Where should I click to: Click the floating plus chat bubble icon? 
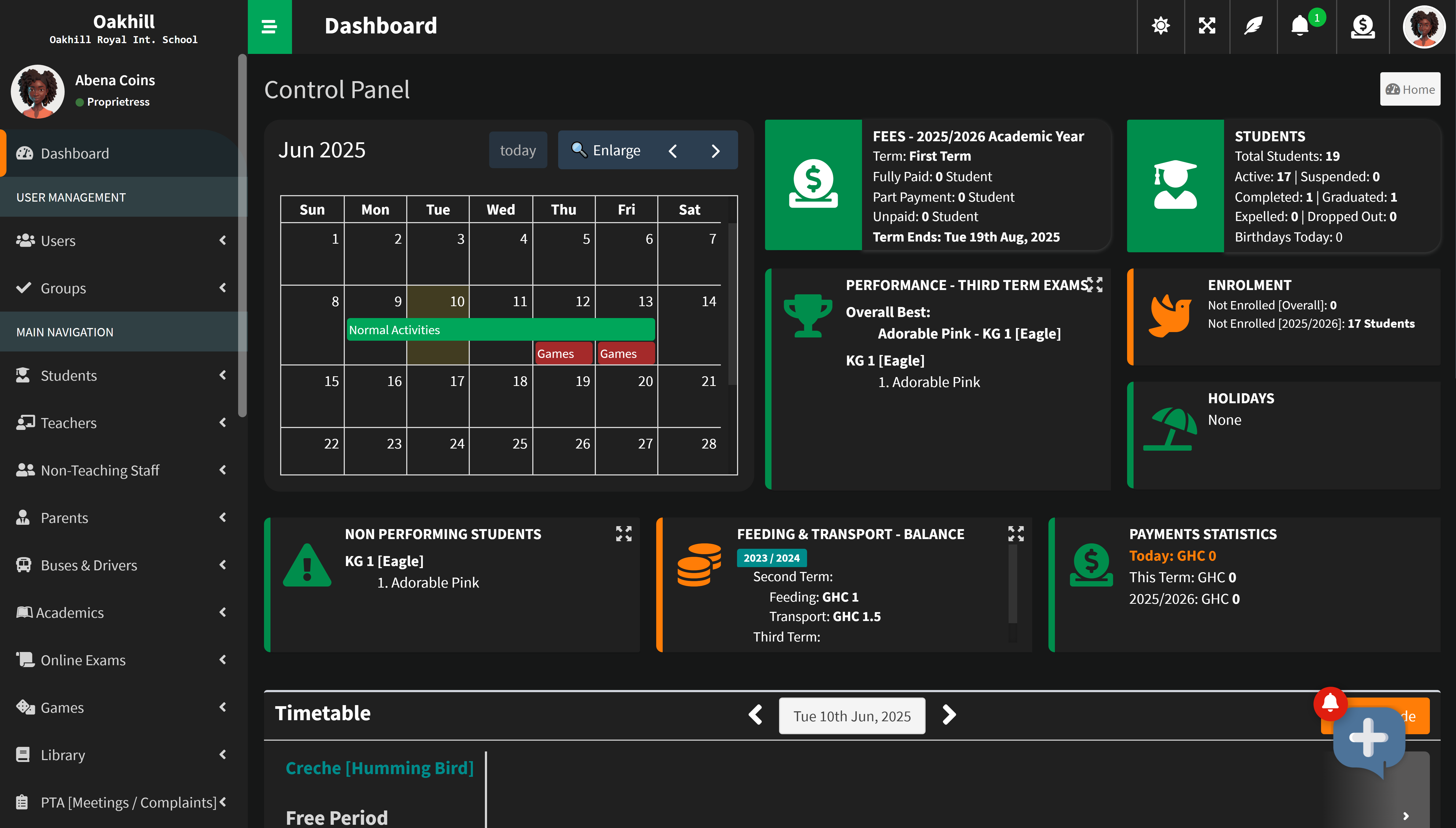pyautogui.click(x=1368, y=738)
